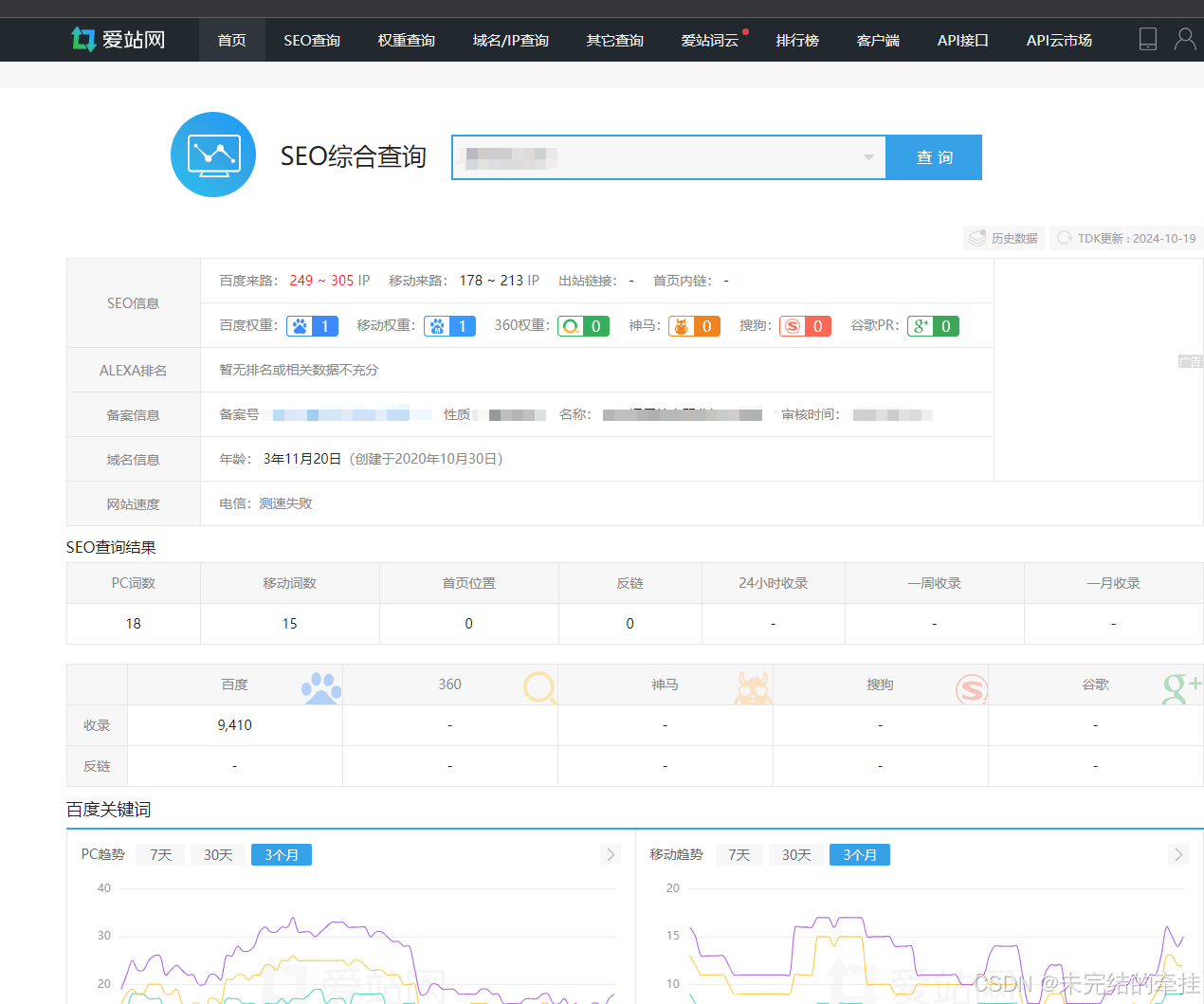The width and height of the screenshot is (1204, 1004).
Task: Open the 权重查询 nav menu
Action: click(407, 40)
